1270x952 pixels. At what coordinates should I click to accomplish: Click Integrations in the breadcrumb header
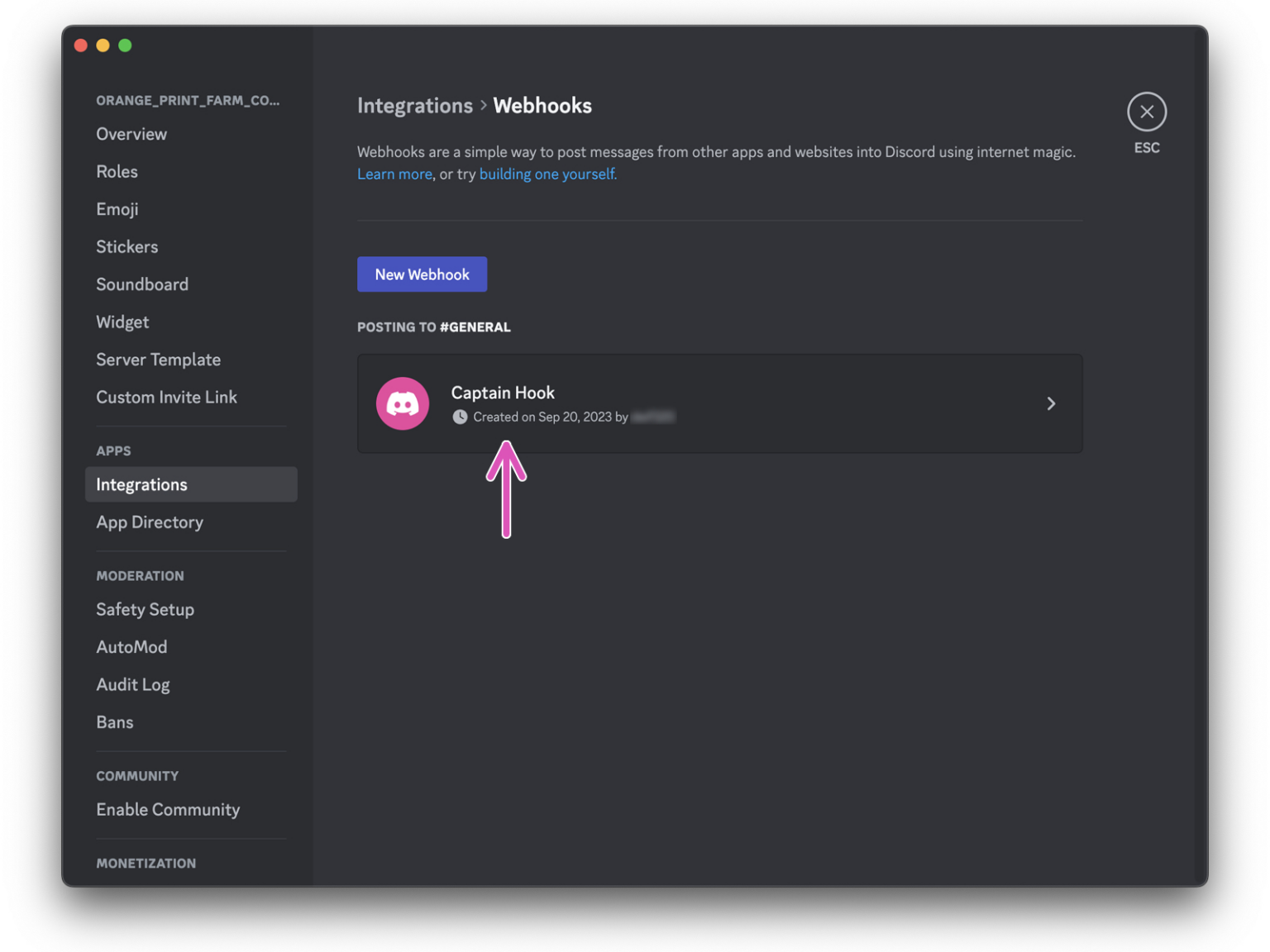click(415, 106)
